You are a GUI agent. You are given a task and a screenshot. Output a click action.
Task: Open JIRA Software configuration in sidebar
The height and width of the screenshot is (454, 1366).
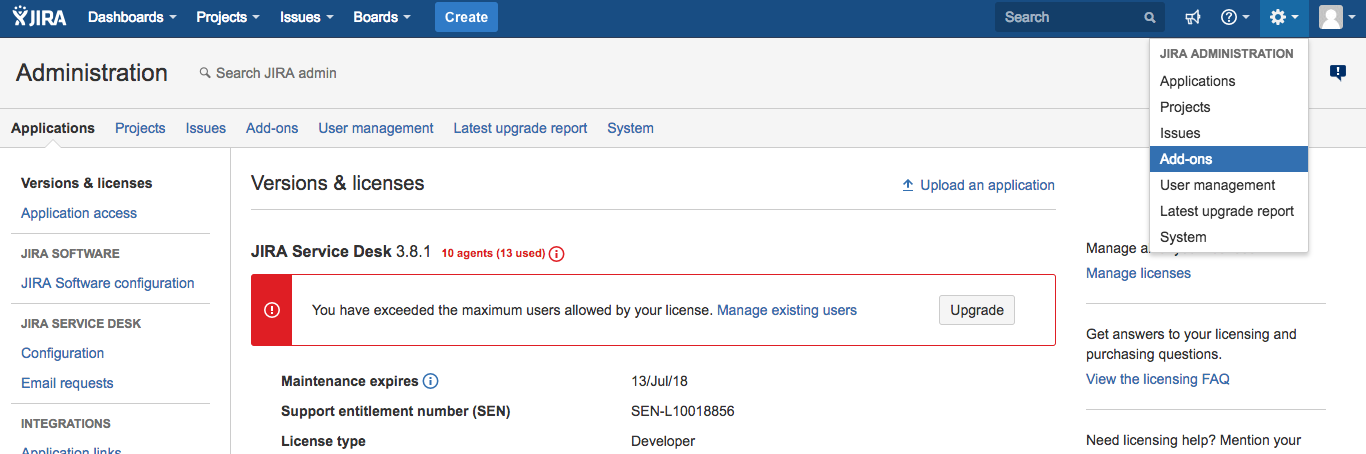108,283
